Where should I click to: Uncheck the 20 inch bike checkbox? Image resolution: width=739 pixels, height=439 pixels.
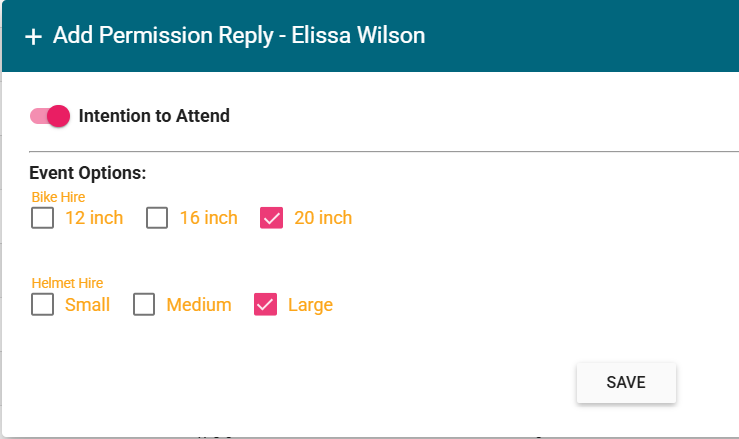click(271, 218)
